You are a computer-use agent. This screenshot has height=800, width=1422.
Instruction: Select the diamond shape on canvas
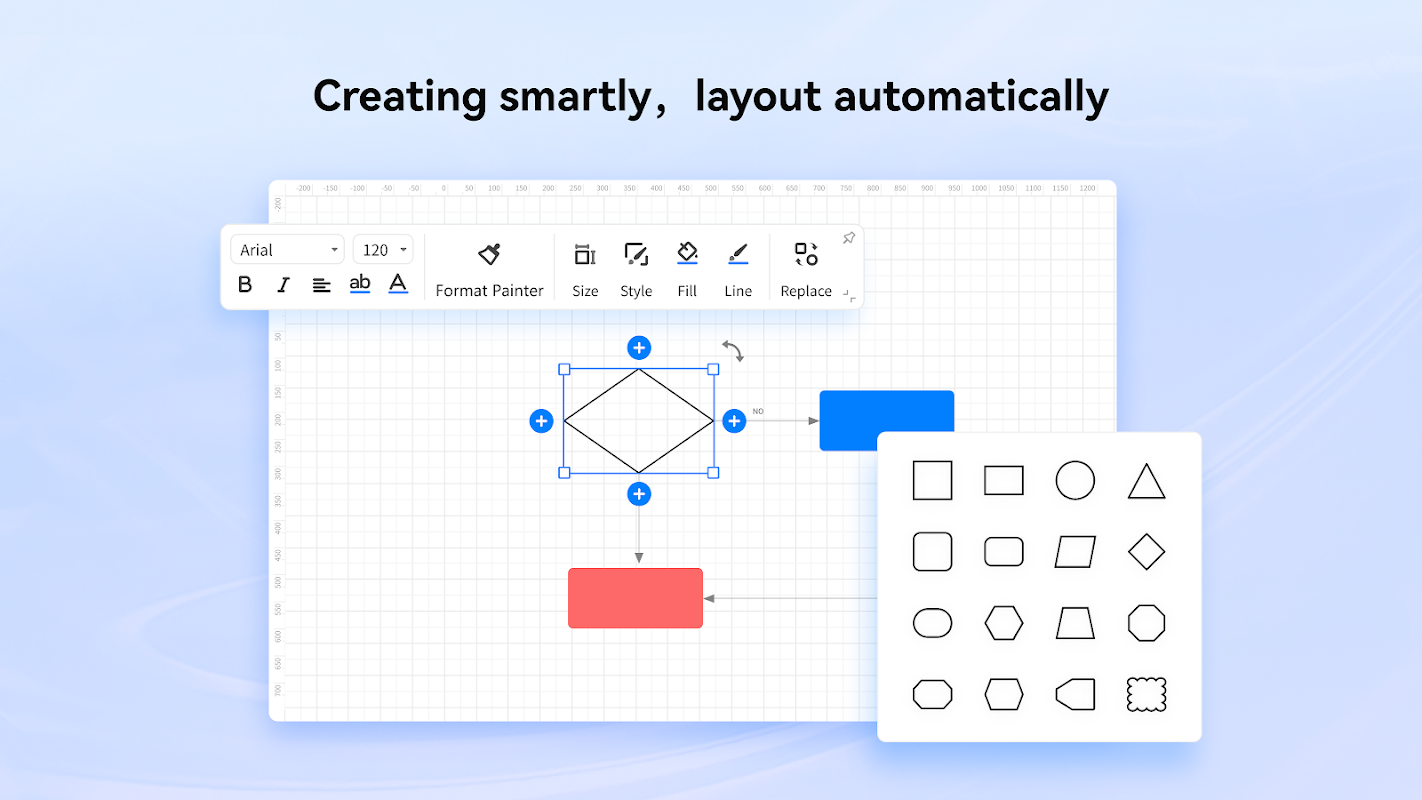tap(639, 421)
